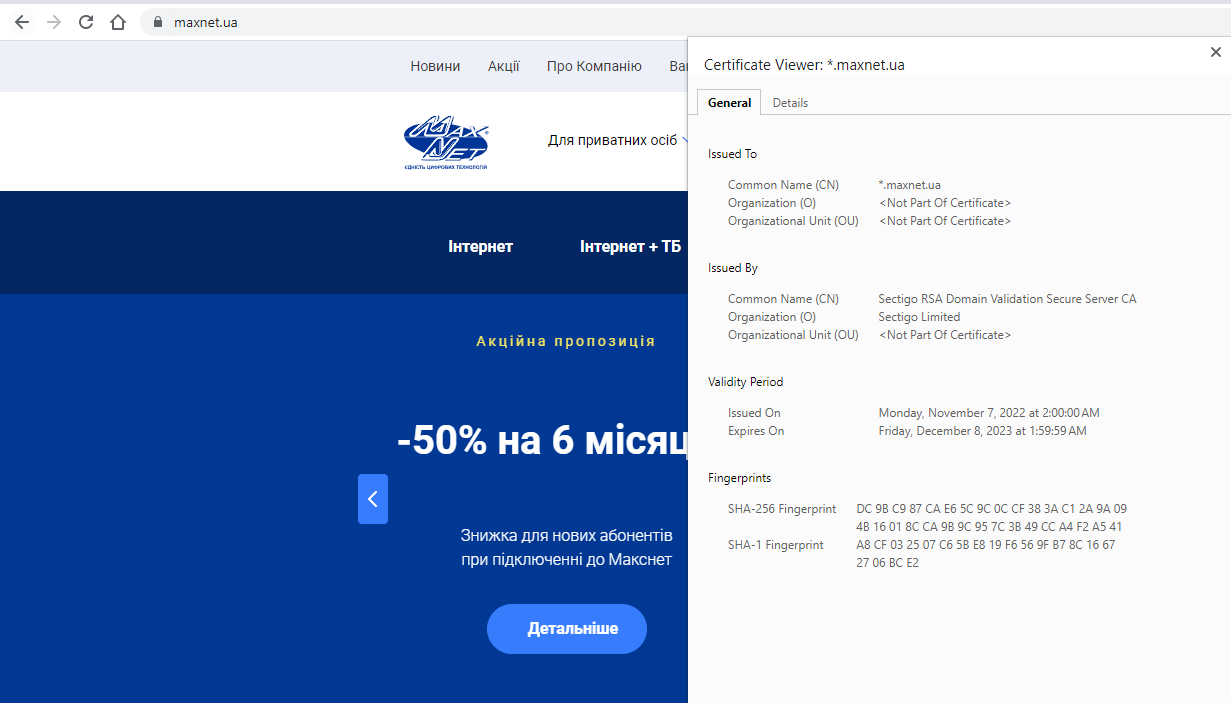
Task: Click the Maxnet logo
Action: point(446,141)
